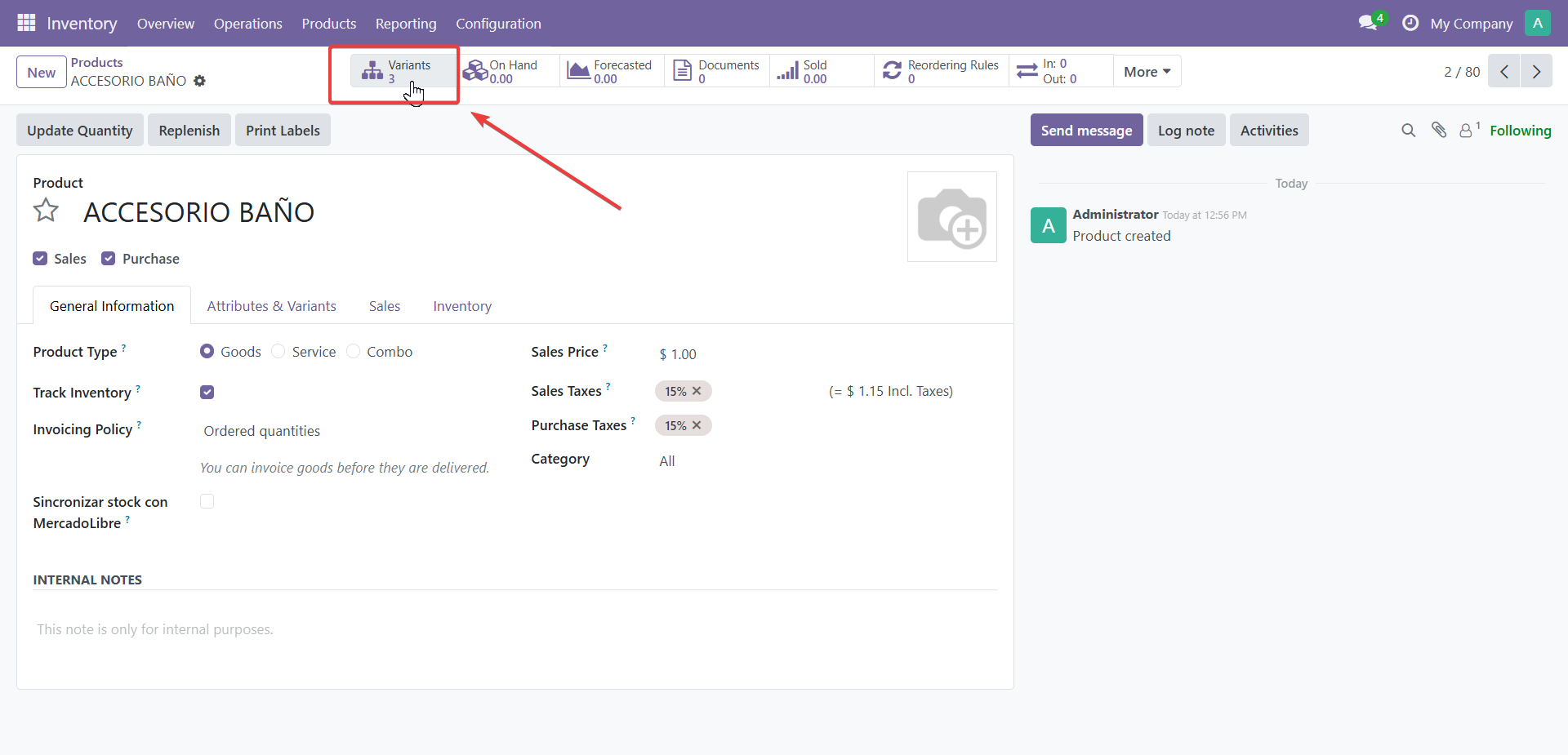Show followers list icon
The image size is (1568, 755).
coord(1469,130)
